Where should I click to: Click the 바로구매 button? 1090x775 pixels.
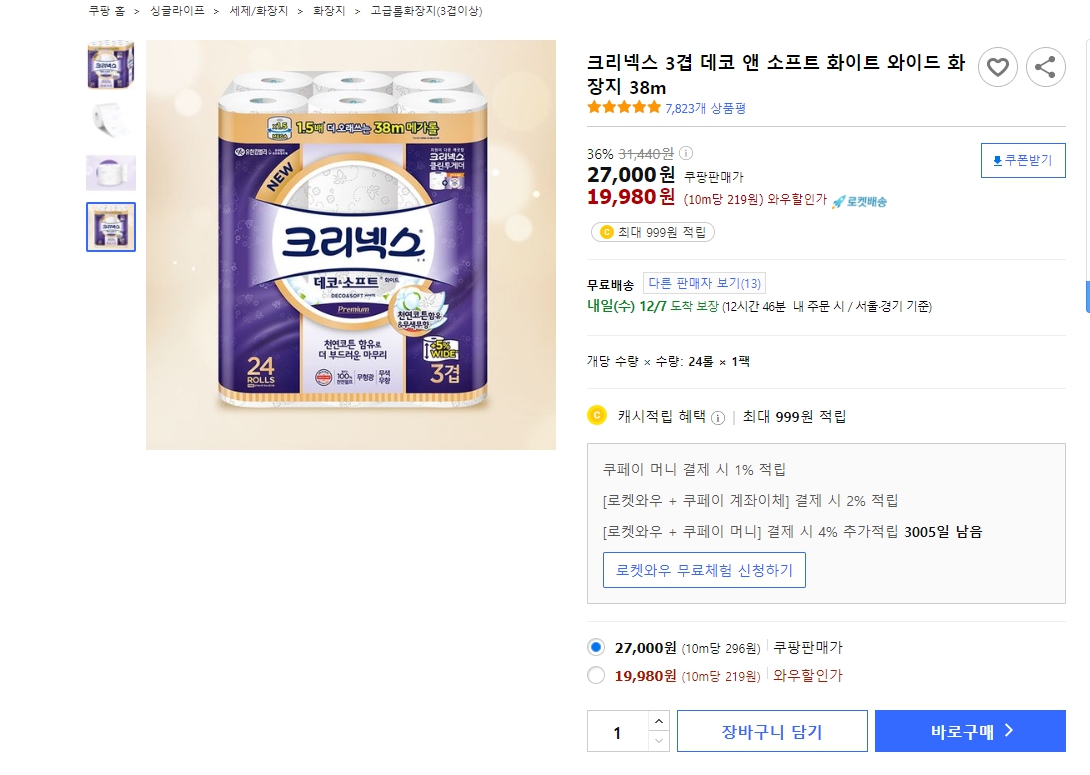(x=970, y=731)
